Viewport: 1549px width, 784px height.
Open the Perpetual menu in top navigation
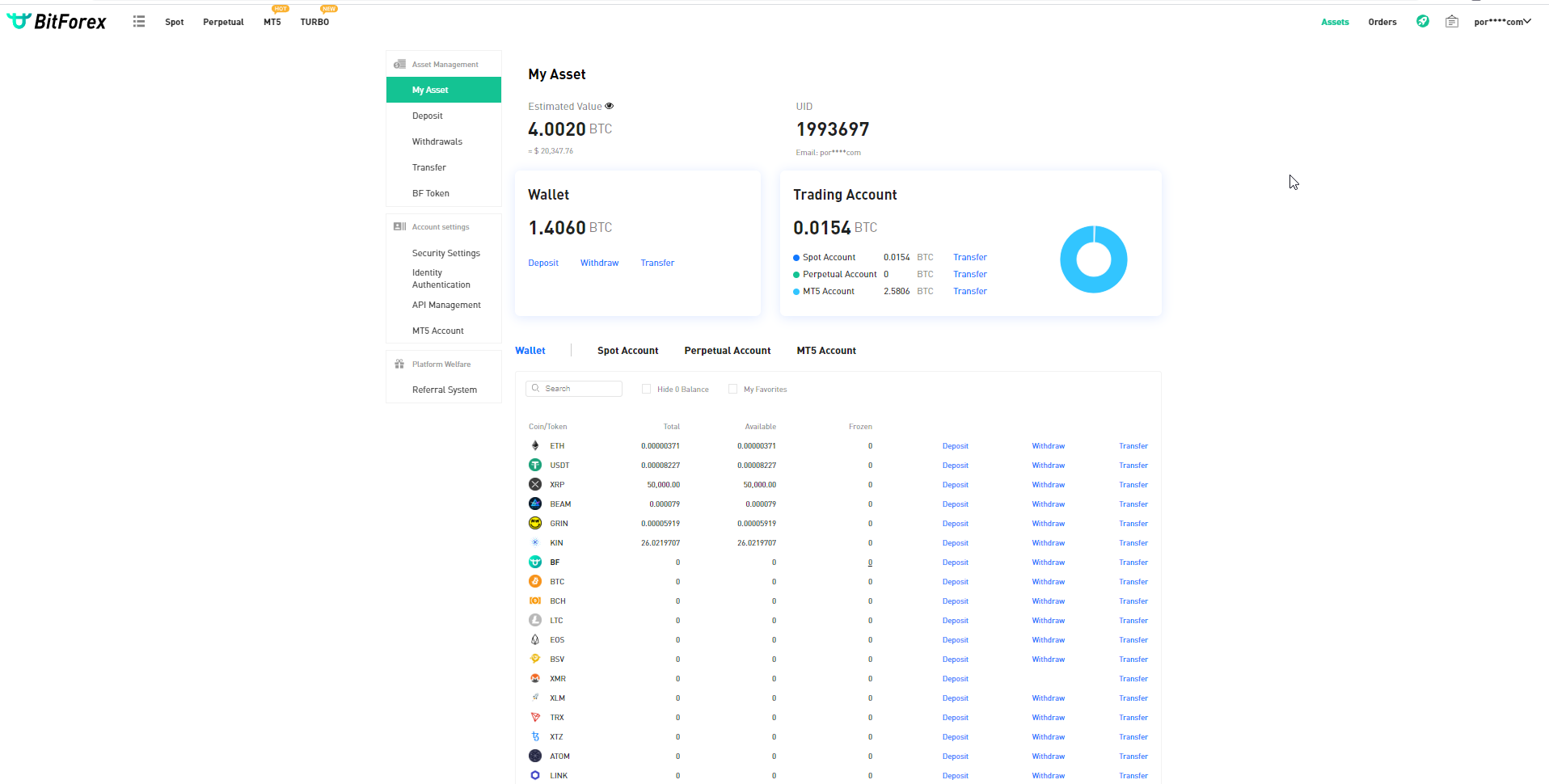223,22
